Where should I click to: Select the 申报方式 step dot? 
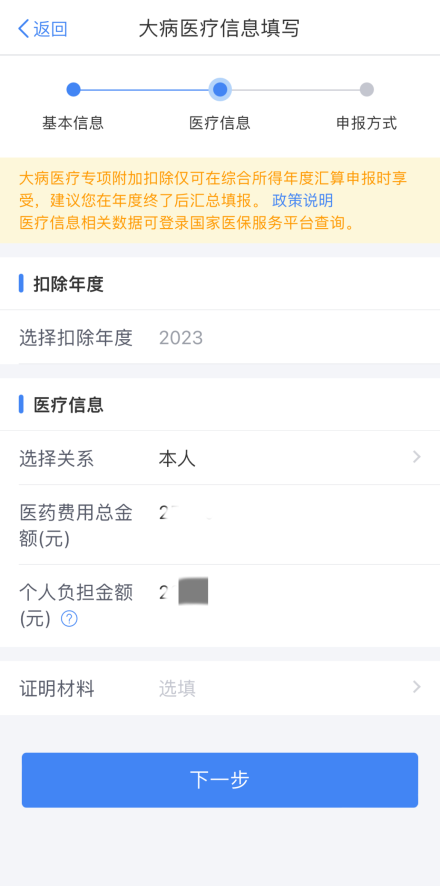[x=367, y=89]
